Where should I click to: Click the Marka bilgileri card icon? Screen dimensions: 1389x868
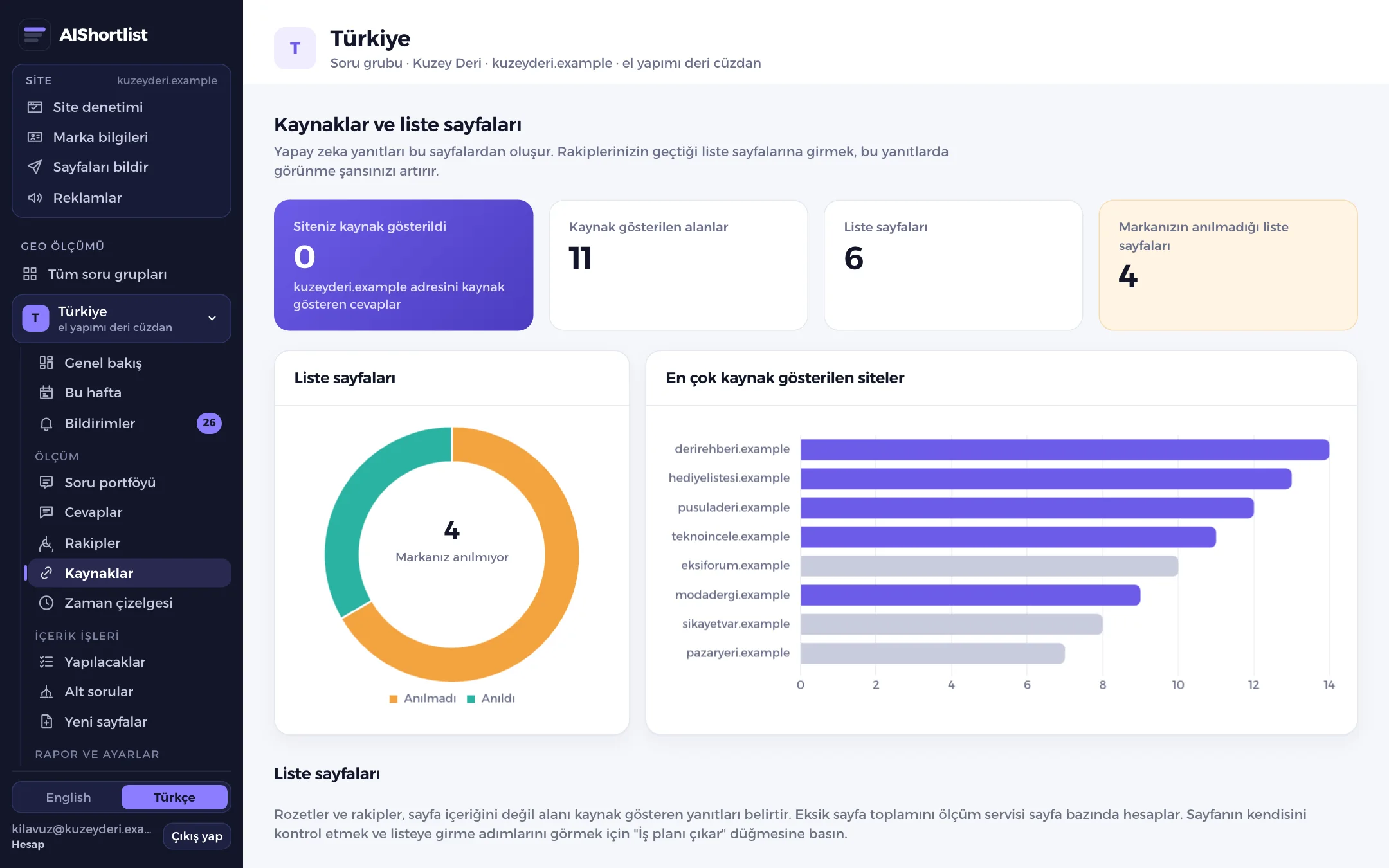tap(35, 137)
